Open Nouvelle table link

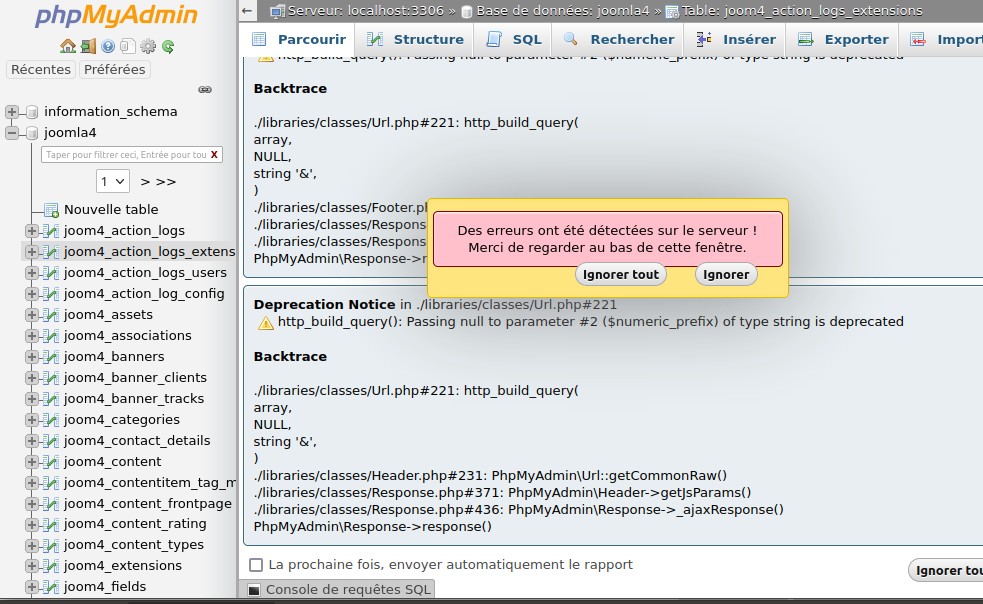(x=111, y=210)
